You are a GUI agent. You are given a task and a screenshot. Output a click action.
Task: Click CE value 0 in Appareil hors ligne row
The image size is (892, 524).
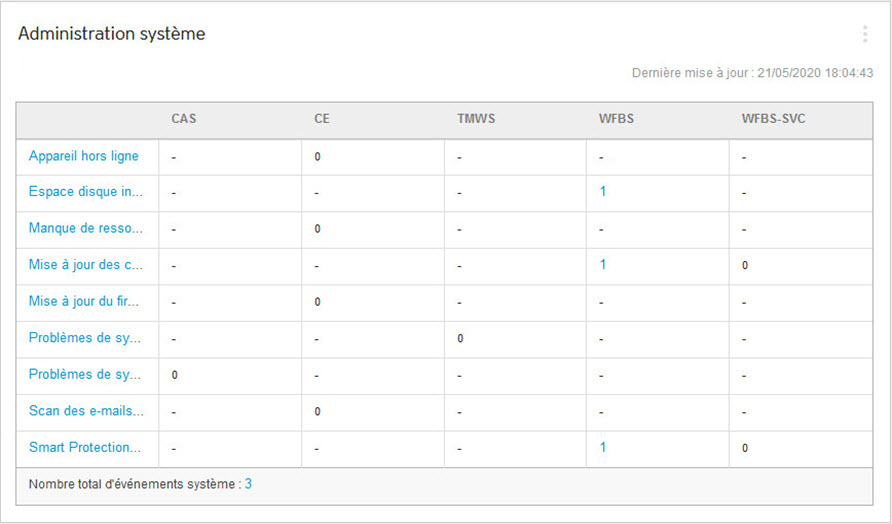click(317, 157)
